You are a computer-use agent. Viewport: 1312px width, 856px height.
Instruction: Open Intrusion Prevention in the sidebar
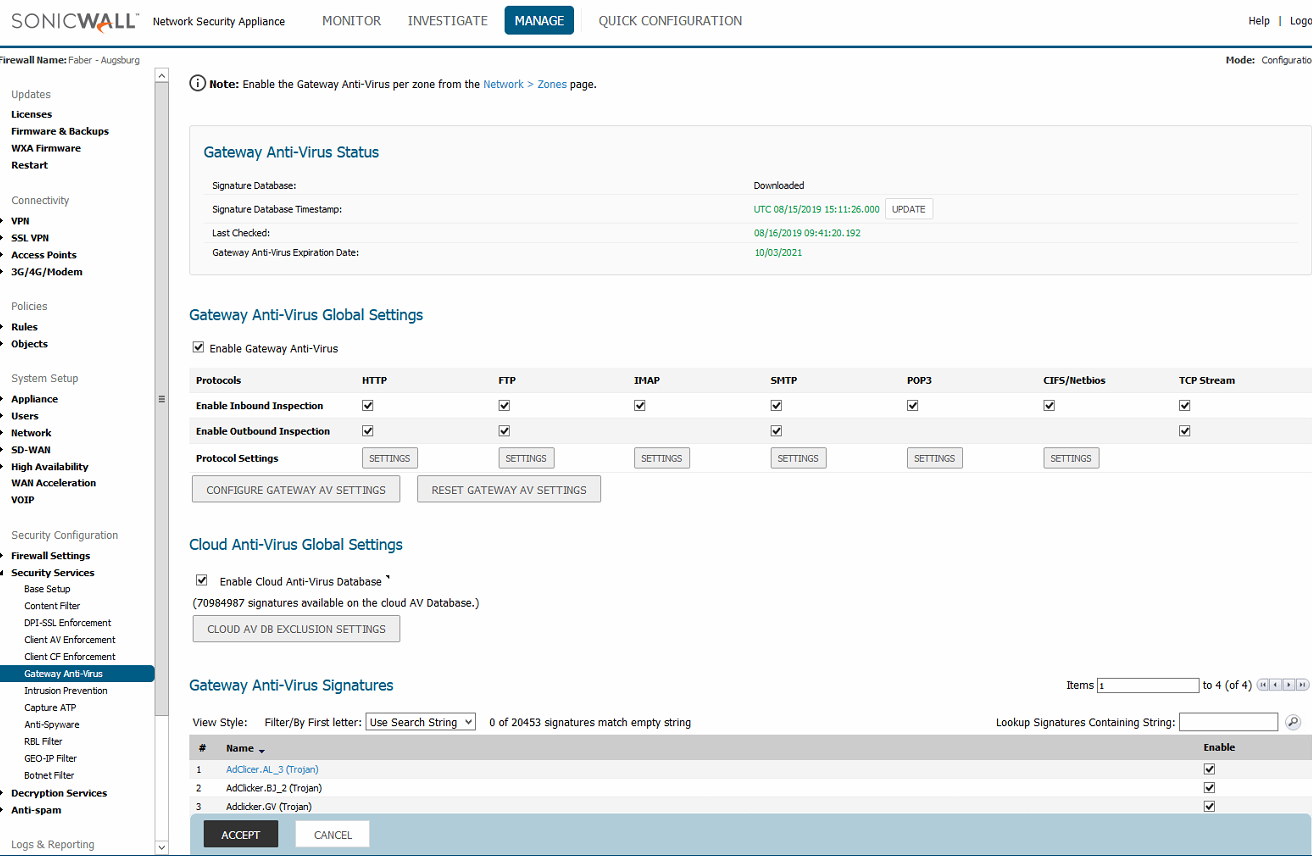coord(66,691)
